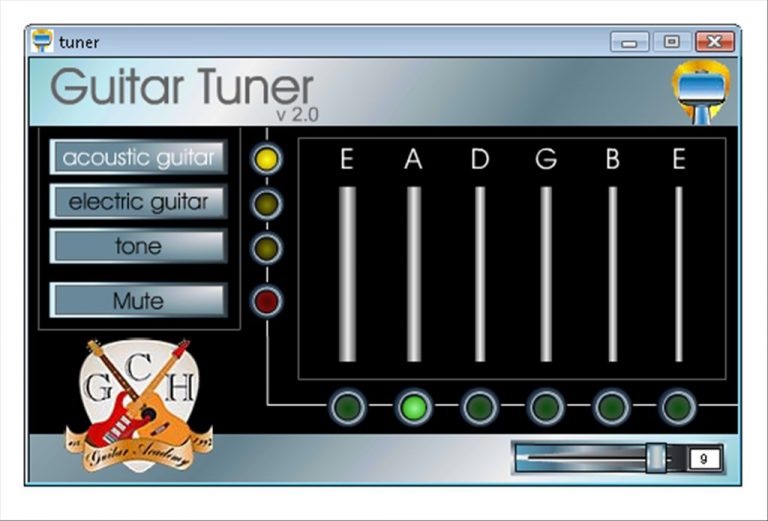Play the G string bar
This screenshot has height=521, width=768.
point(546,274)
